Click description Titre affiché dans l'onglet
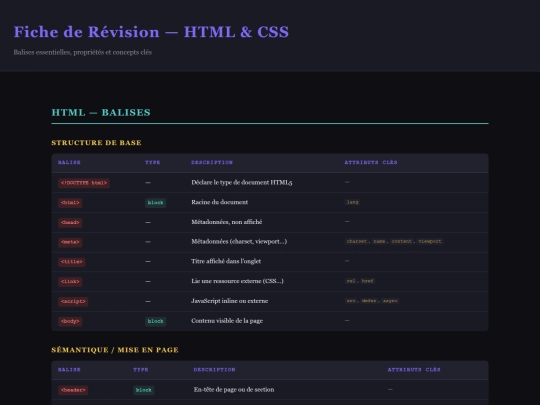This screenshot has height=405, width=540. click(226, 261)
